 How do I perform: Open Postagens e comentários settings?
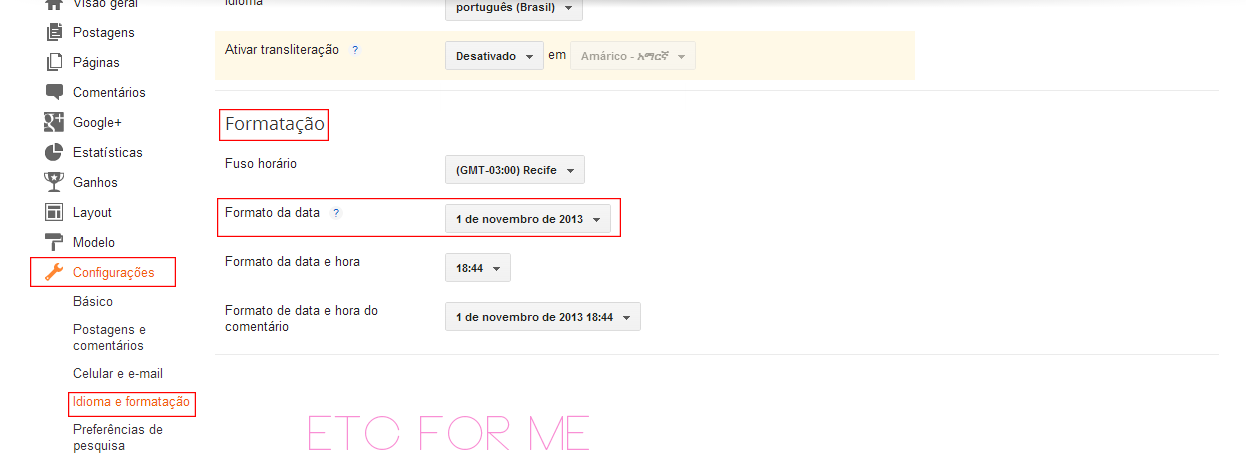(109, 337)
